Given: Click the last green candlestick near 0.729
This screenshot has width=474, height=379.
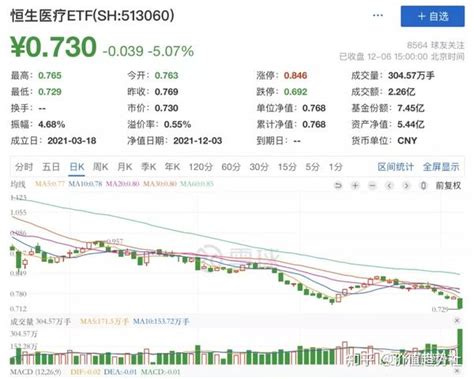Looking at the screenshot, I should click(x=460, y=303).
